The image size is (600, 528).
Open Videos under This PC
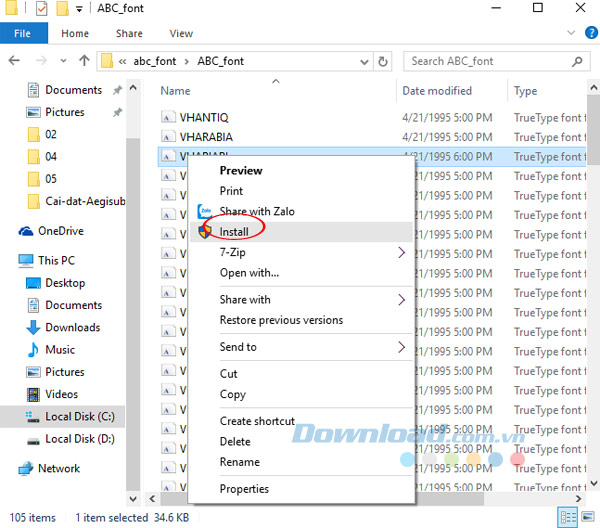pyautogui.click(x=61, y=394)
